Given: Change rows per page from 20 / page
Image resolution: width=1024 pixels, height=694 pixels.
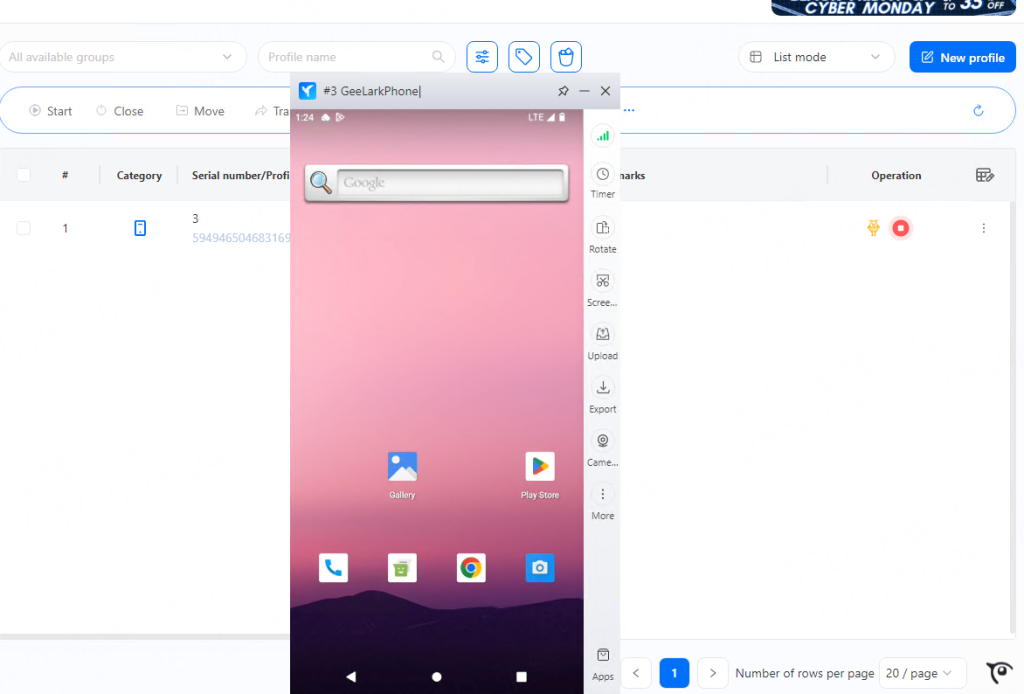Looking at the screenshot, I should pyautogui.click(x=922, y=673).
